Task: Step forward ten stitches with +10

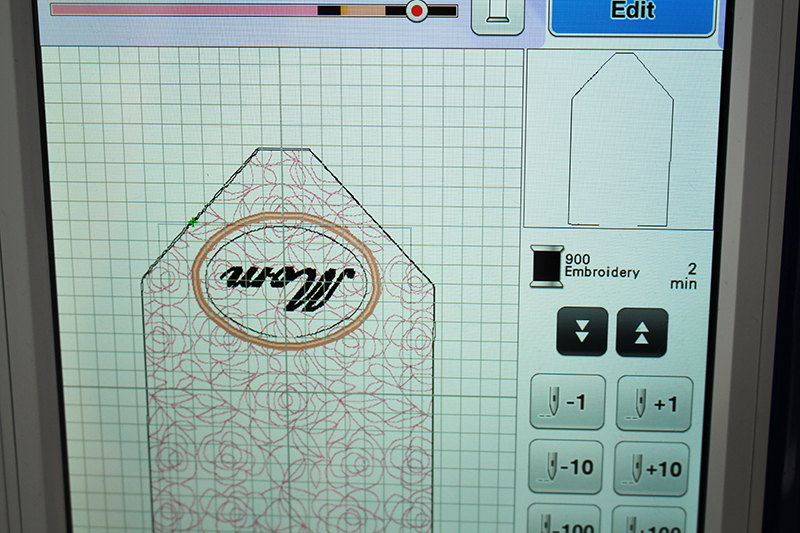Action: [651, 468]
